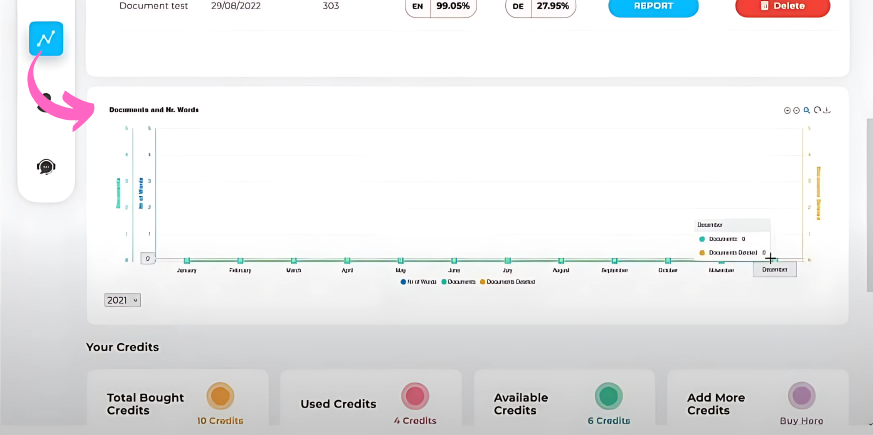Click the July data point marker
The width and height of the screenshot is (873, 435).
(x=507, y=261)
